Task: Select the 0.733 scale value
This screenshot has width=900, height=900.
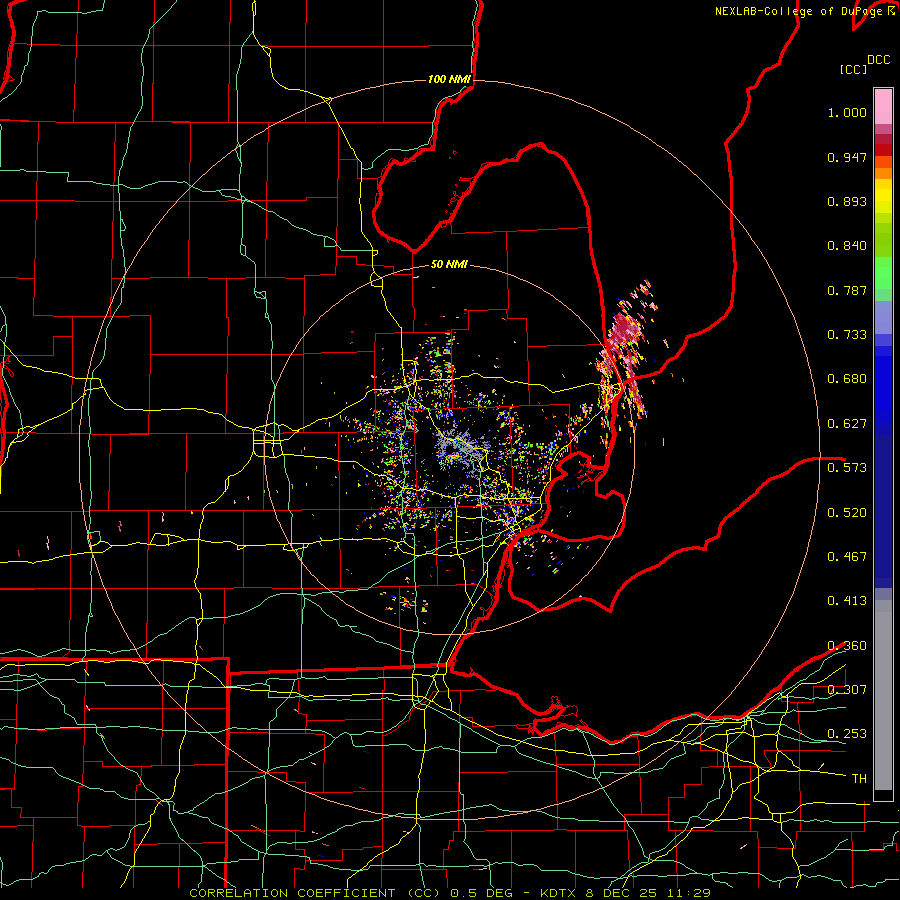Action: pos(847,335)
